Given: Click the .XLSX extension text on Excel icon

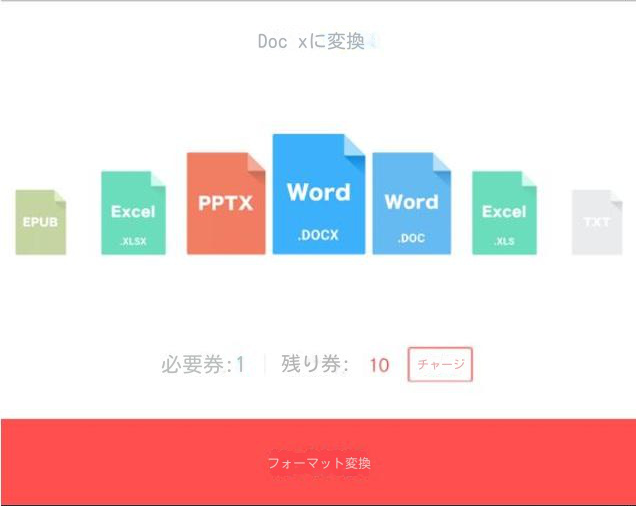Looking at the screenshot, I should (x=133, y=241).
